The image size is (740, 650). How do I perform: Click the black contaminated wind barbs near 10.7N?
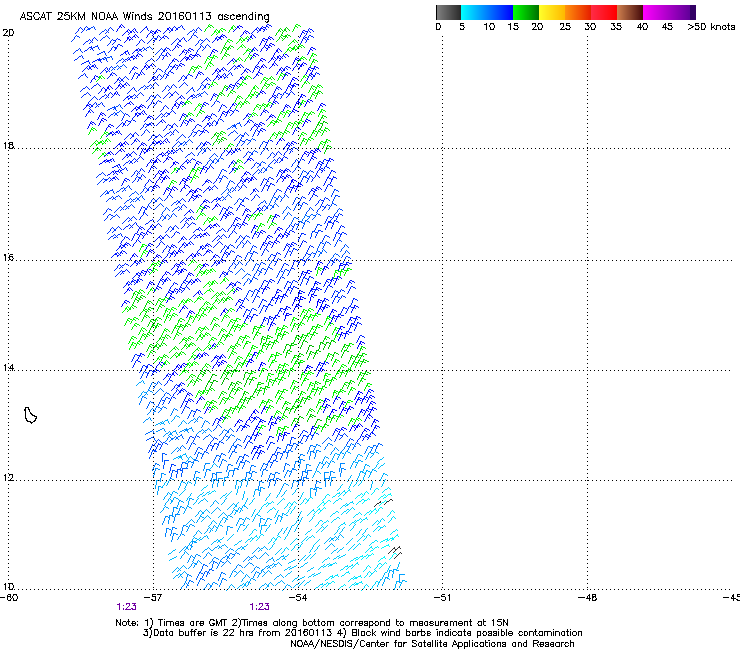pos(395,552)
